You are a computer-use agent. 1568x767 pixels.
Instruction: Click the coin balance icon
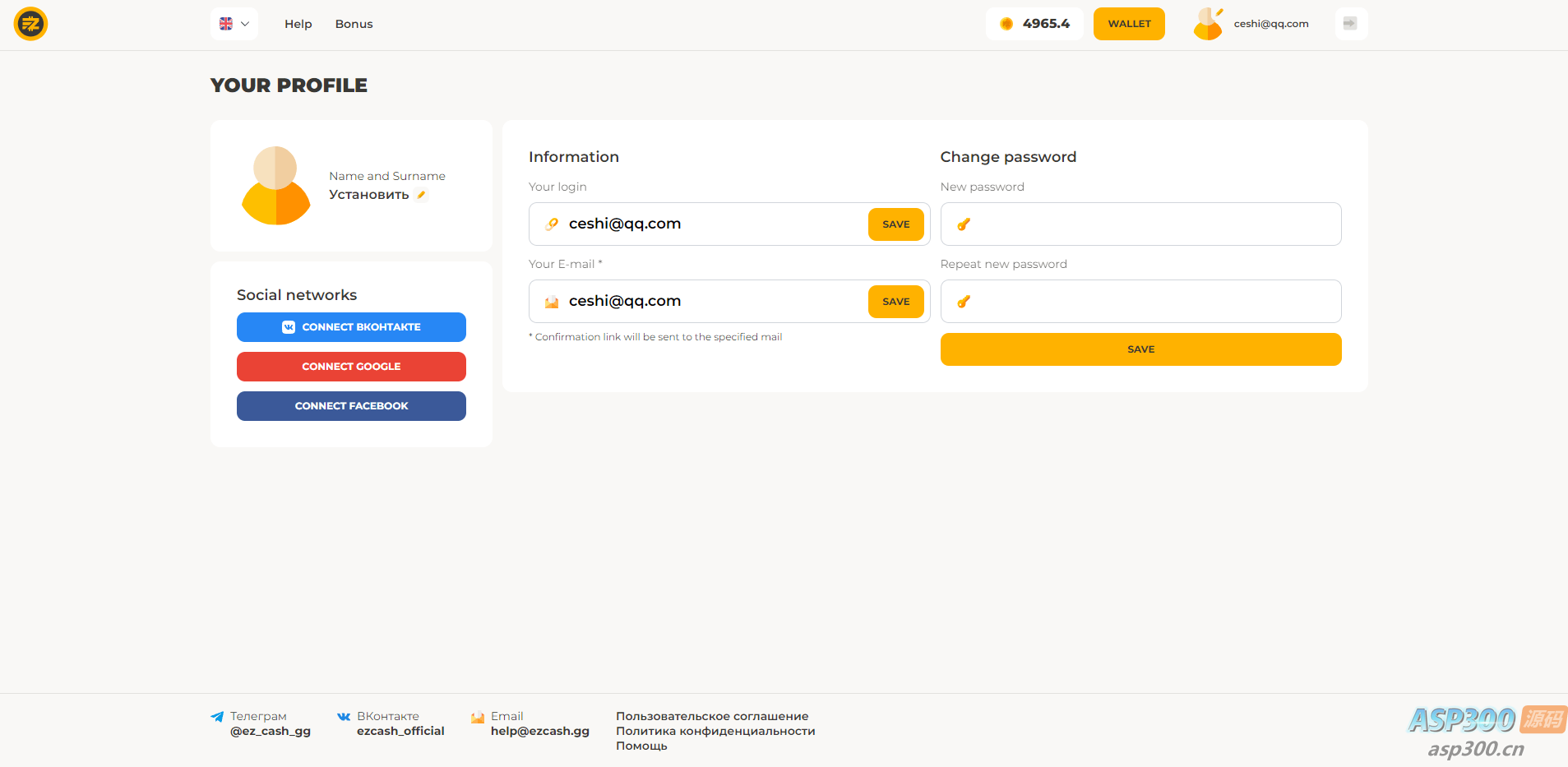(1006, 24)
